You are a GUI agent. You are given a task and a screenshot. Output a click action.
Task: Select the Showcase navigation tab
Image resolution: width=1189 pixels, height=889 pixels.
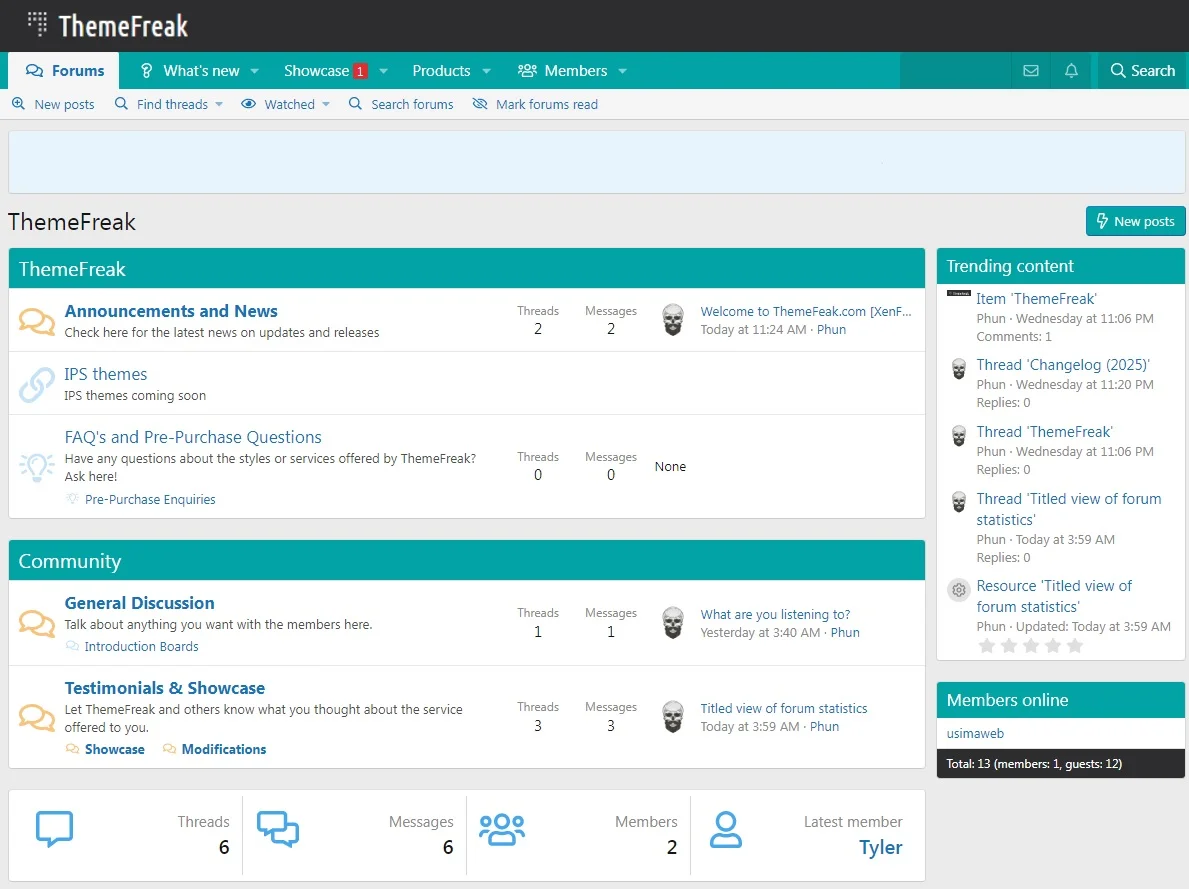[x=316, y=71]
